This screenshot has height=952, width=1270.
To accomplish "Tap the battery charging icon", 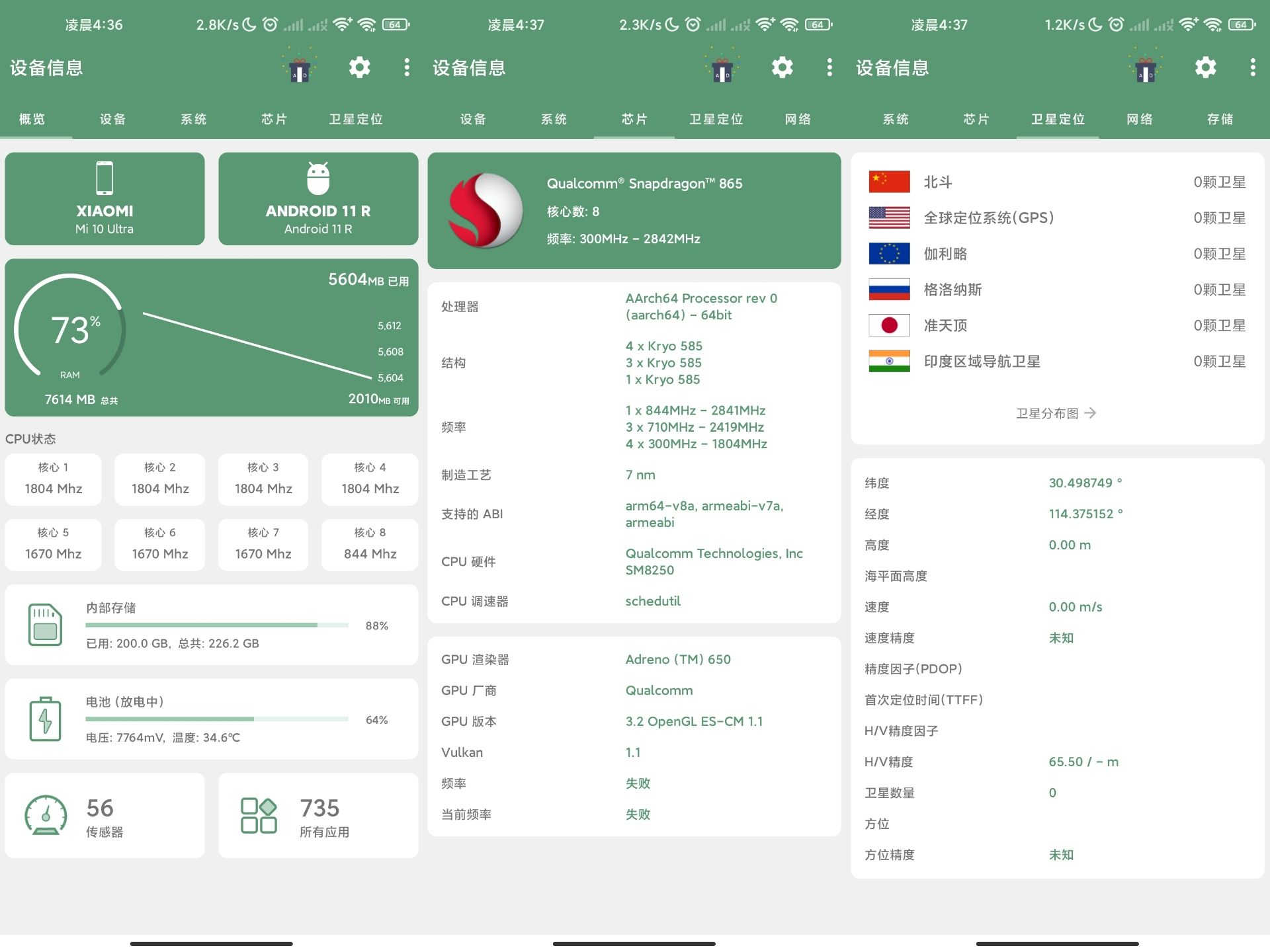I will tap(45, 719).
